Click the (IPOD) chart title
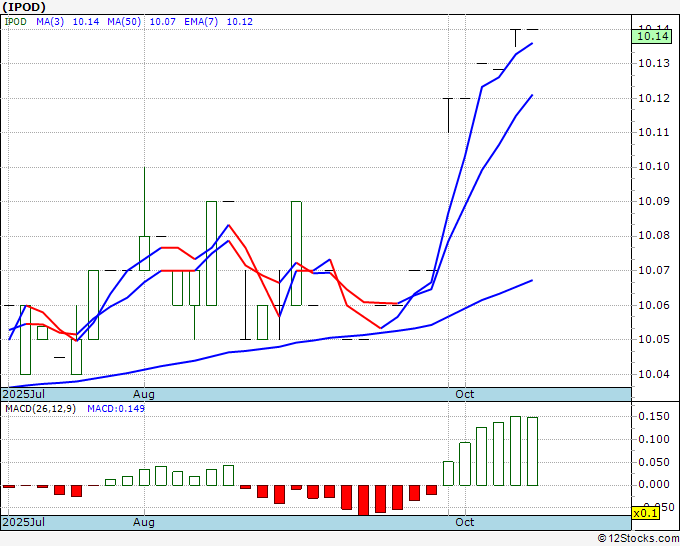Image resolution: width=680 pixels, height=546 pixels. pos(24,7)
